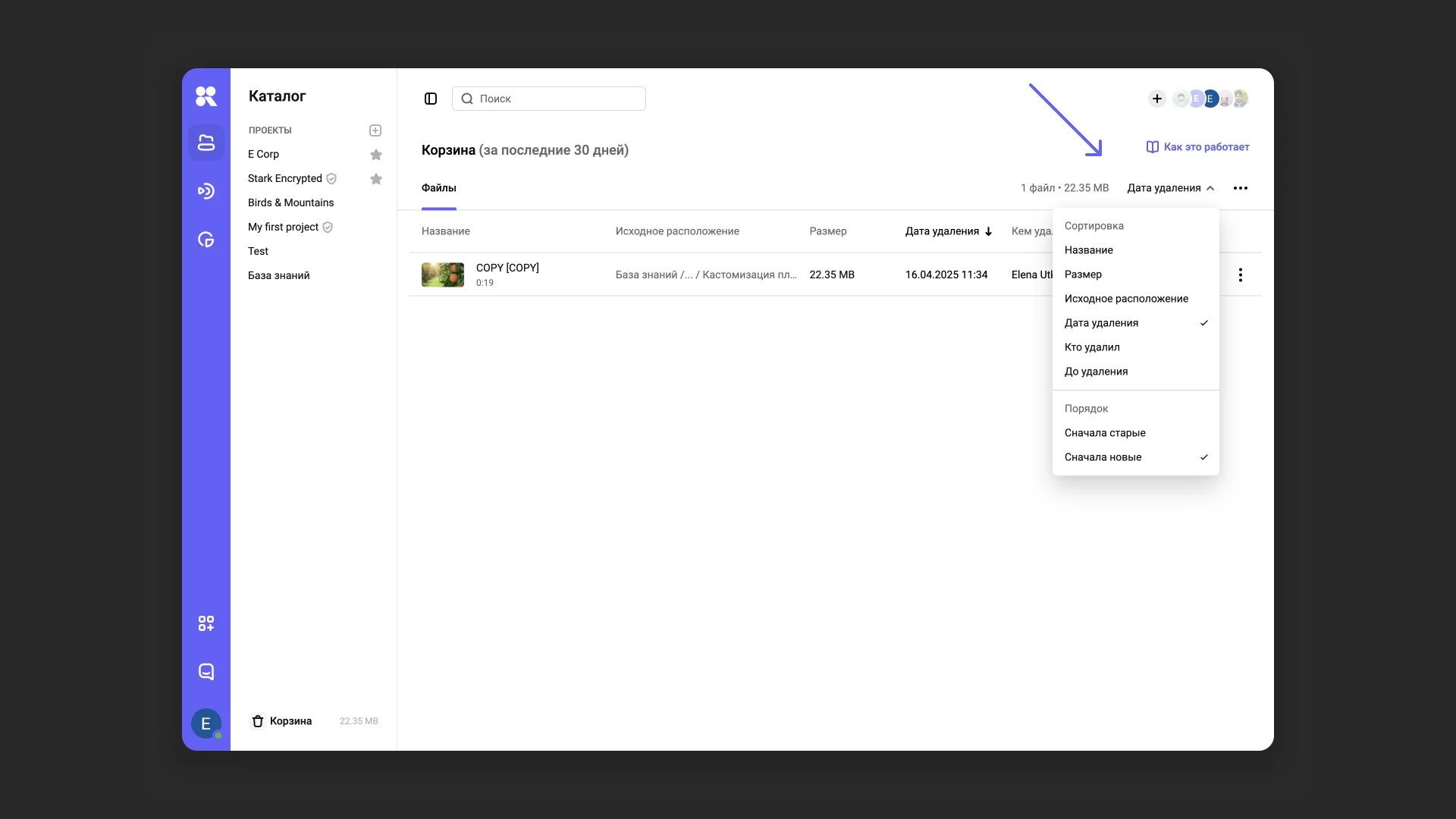Select 'Сначала старые' order option
Image resolution: width=1456 pixels, height=819 pixels.
(1105, 433)
